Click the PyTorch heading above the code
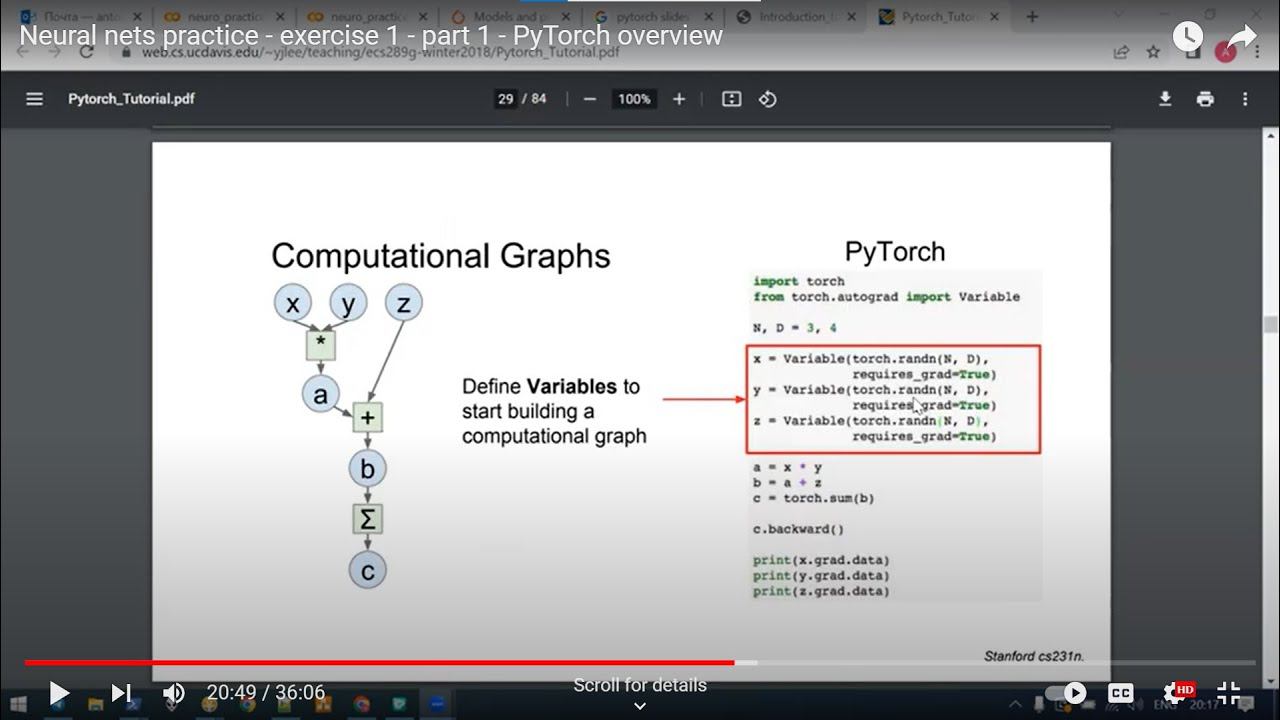This screenshot has width=1280, height=720. tap(895, 252)
